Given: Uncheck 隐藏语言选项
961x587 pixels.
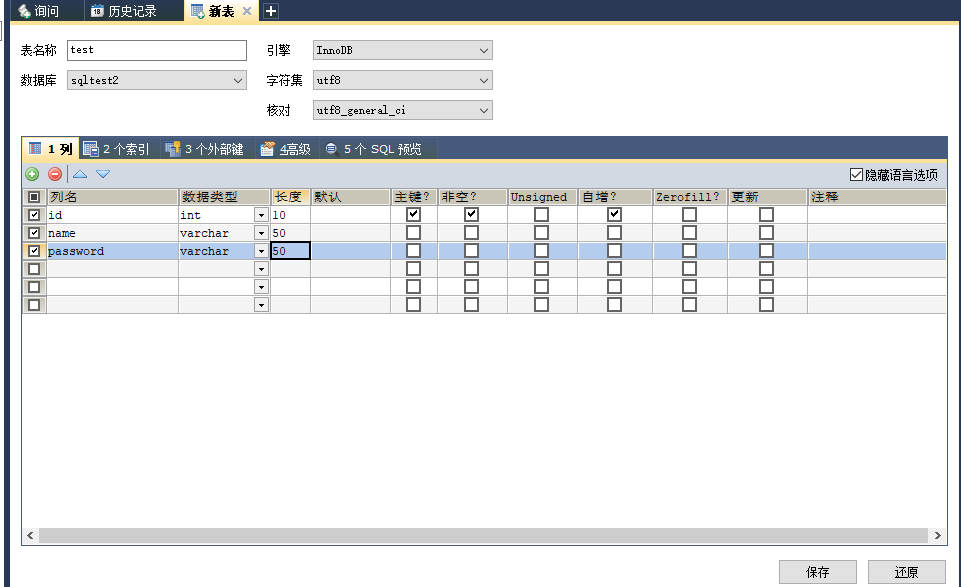Looking at the screenshot, I should click(856, 173).
